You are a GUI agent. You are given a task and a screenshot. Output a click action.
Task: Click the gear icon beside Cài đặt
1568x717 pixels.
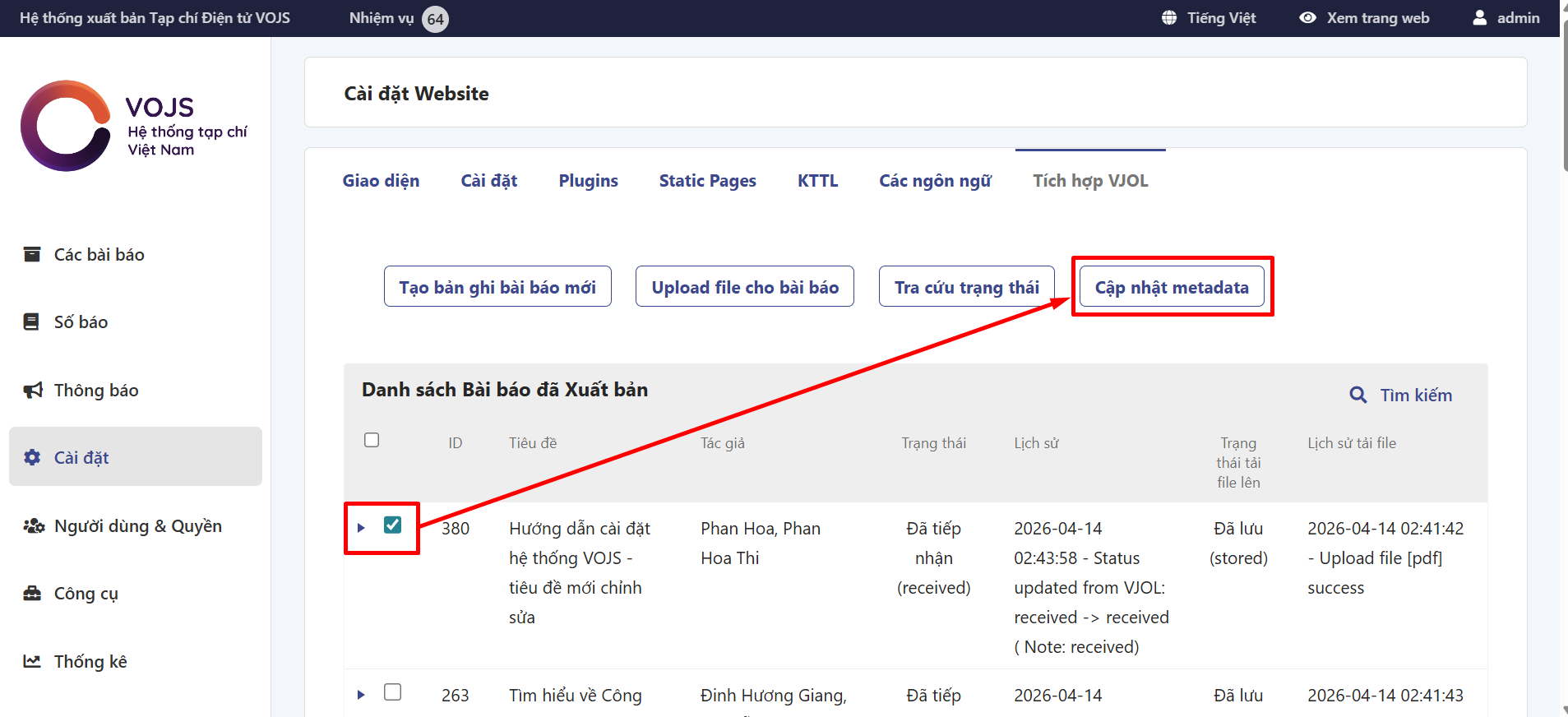(x=32, y=457)
